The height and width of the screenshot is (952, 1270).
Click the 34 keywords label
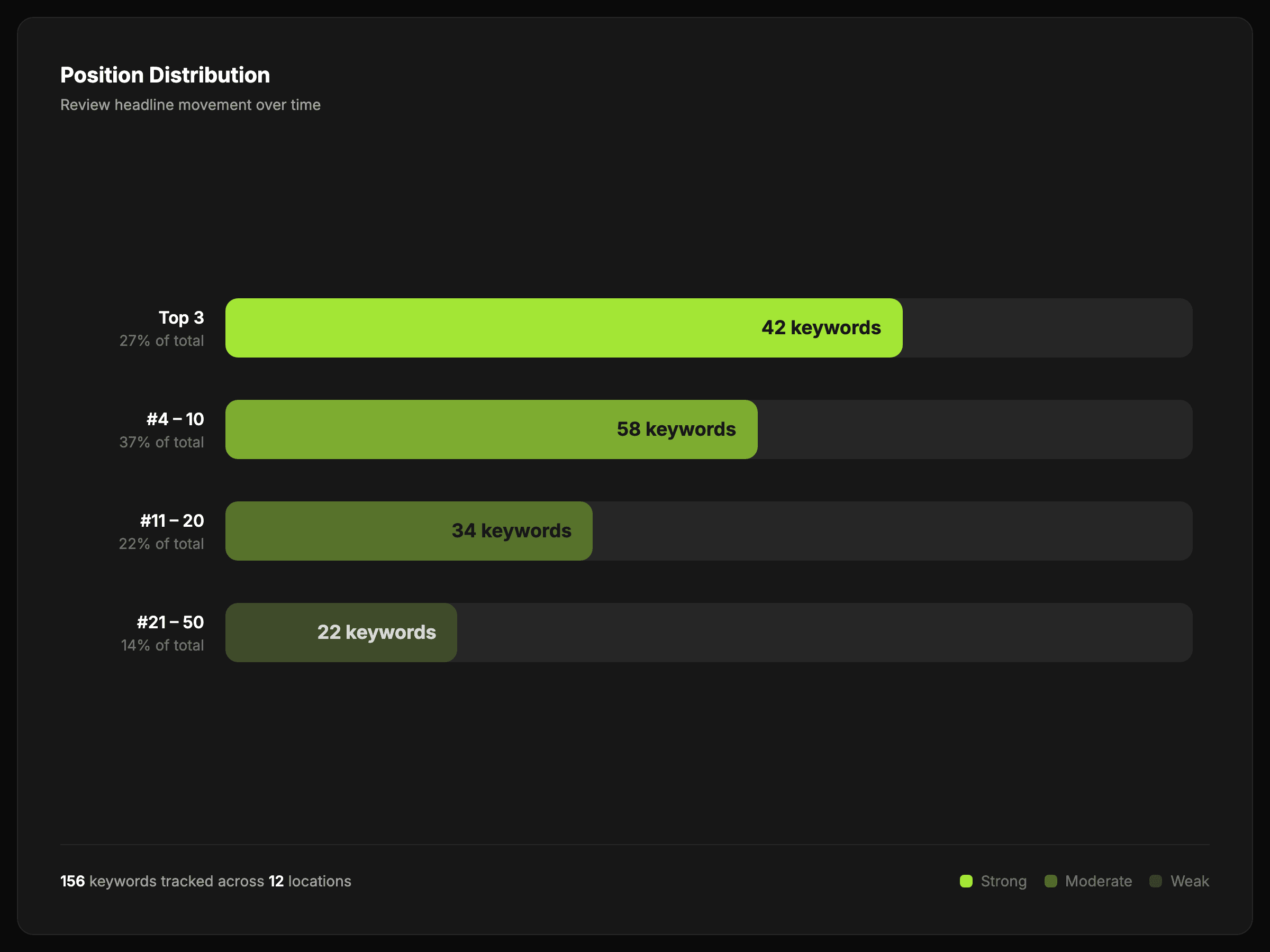[x=511, y=531]
